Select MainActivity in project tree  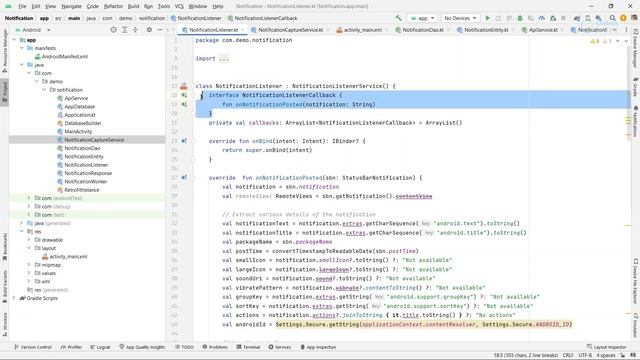78,131
